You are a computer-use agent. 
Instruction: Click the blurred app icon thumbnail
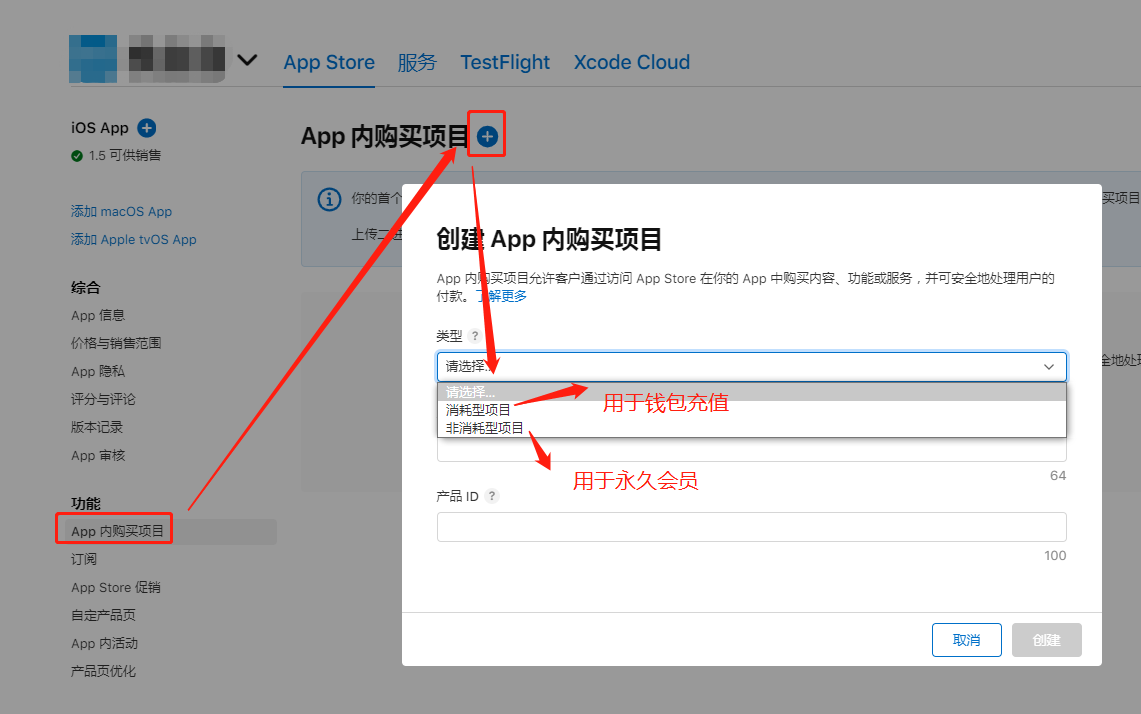[x=93, y=59]
